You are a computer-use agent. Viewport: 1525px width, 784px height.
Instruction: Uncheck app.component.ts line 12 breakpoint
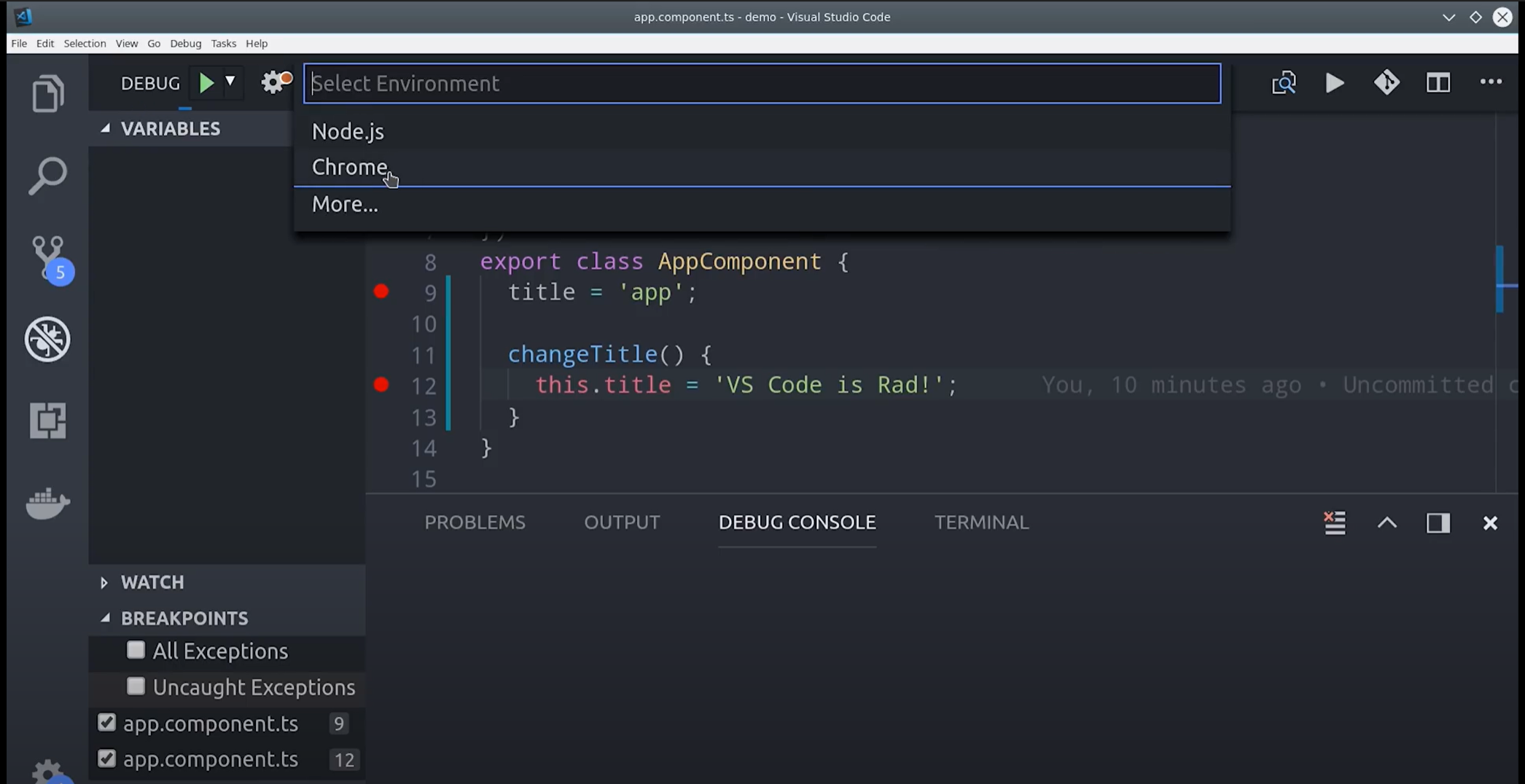(x=106, y=758)
